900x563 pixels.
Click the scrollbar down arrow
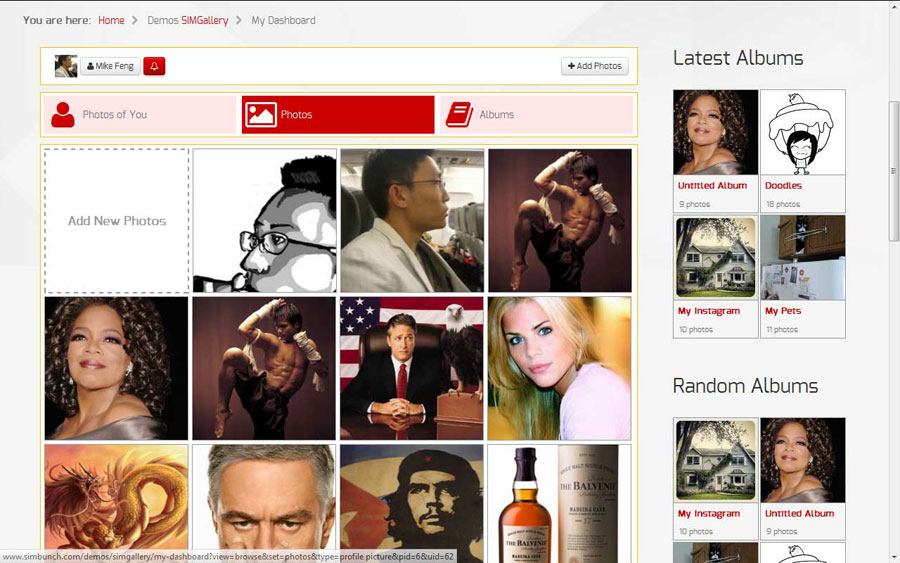tap(894, 557)
